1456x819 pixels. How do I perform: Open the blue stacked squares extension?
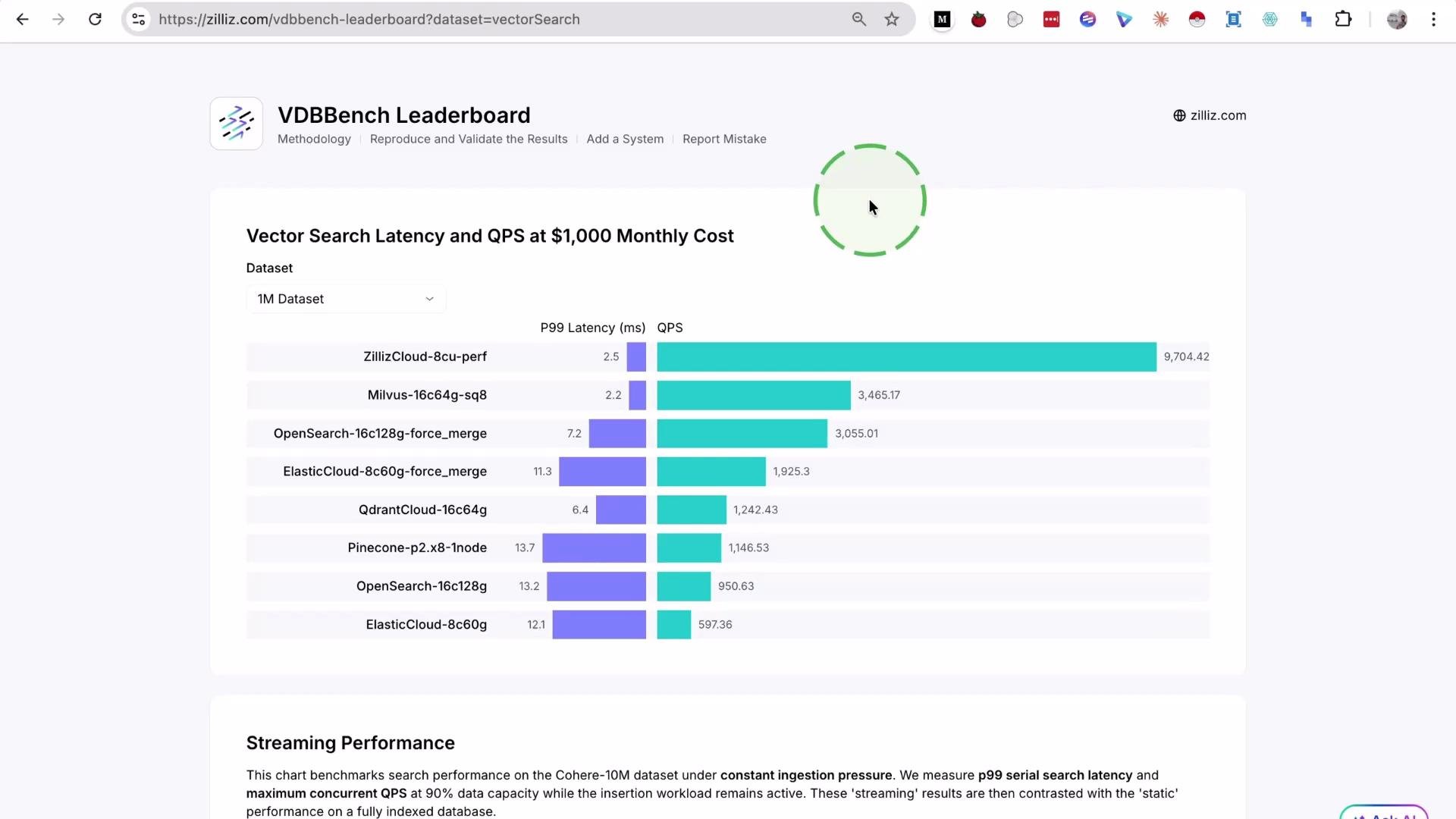[x=1306, y=20]
